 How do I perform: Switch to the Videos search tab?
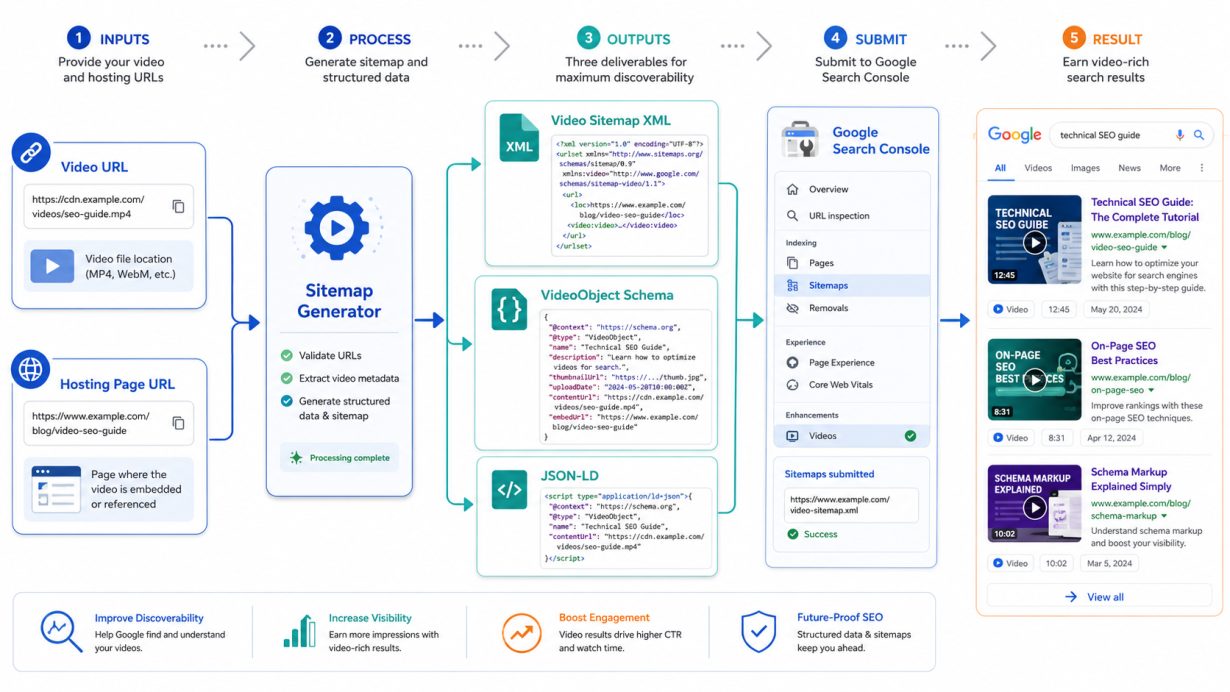coord(1038,168)
